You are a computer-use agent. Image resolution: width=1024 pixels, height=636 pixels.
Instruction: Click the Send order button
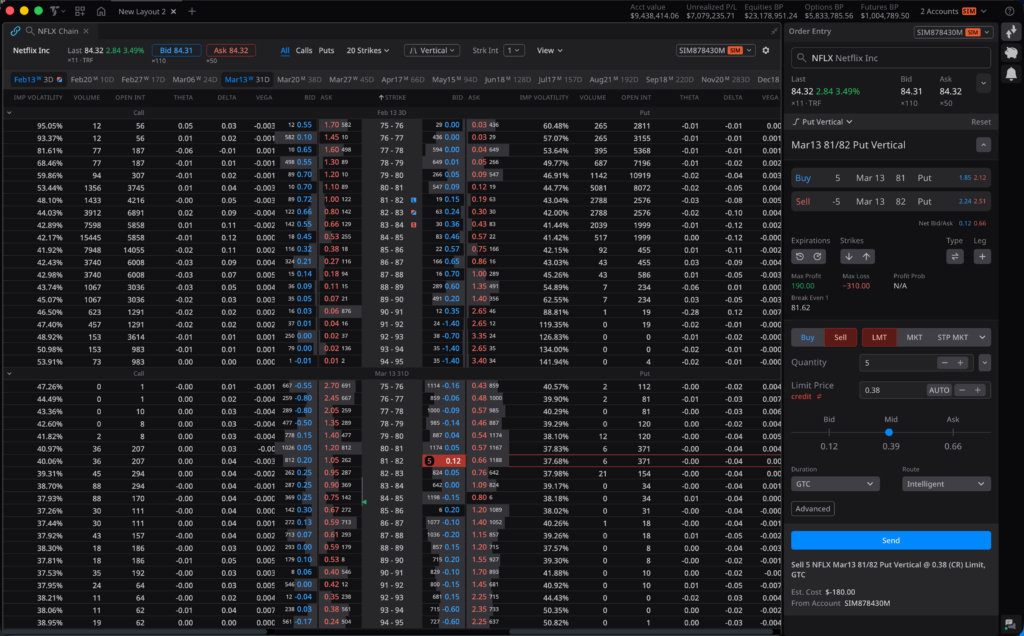[889, 539]
